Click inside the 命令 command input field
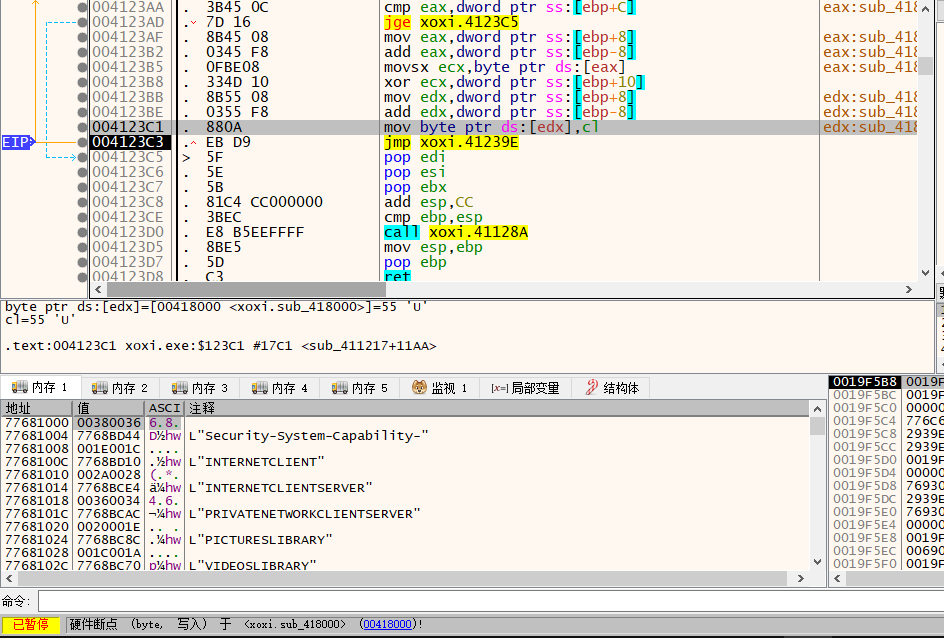This screenshot has height=638, width=944. 400,602
